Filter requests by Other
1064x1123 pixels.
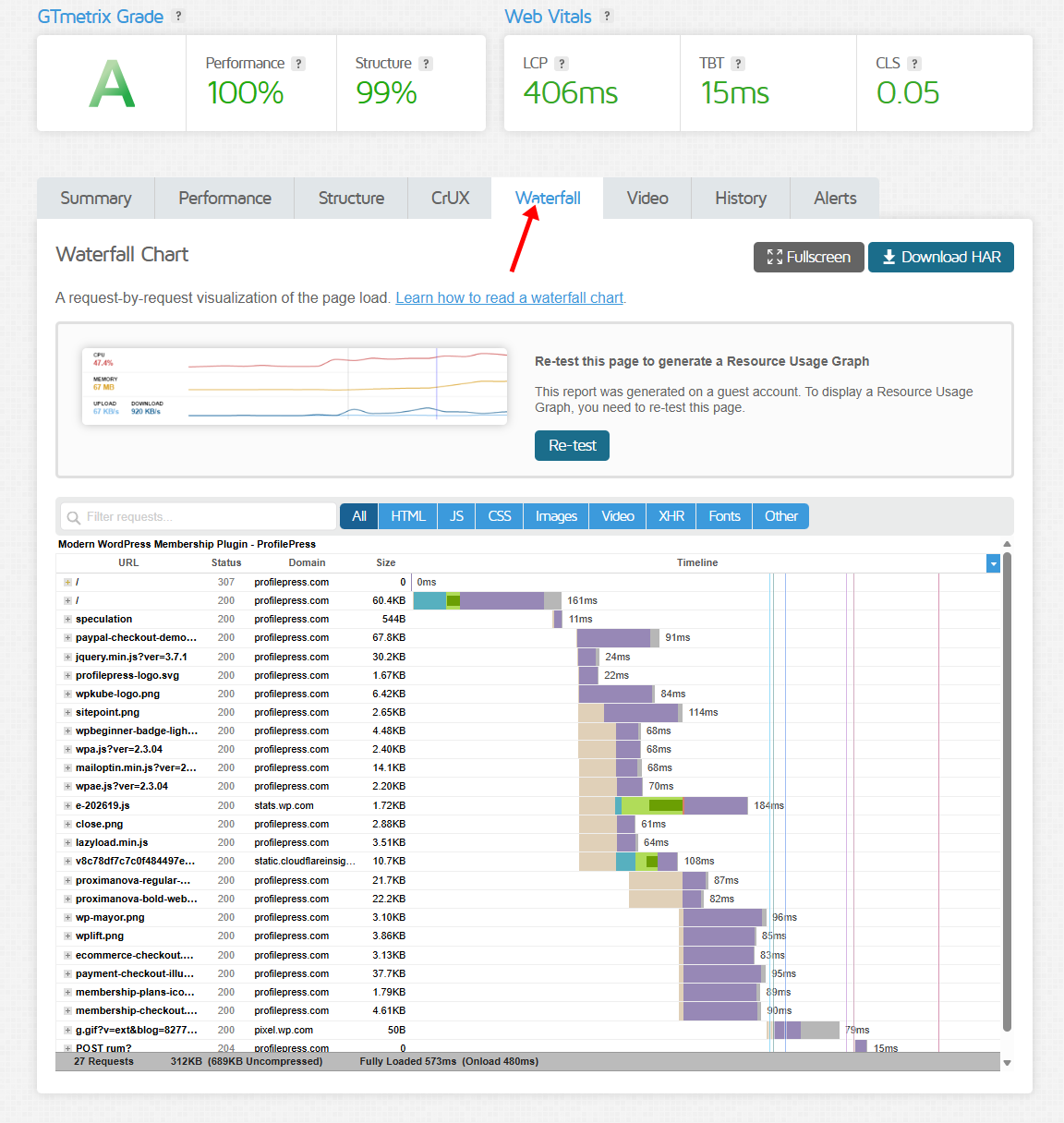click(781, 516)
